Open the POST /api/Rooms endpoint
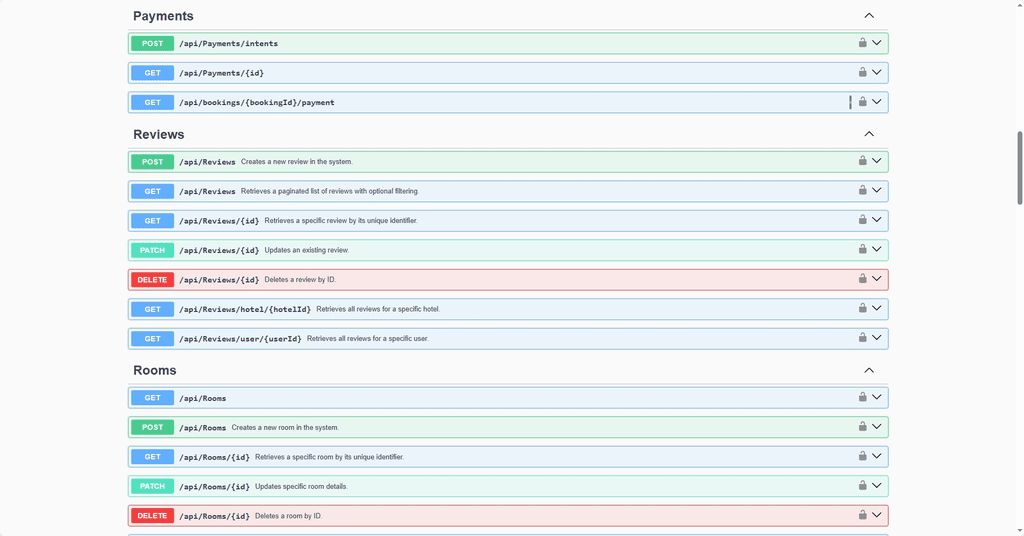This screenshot has width=1024, height=536. pyautogui.click(x=203, y=427)
